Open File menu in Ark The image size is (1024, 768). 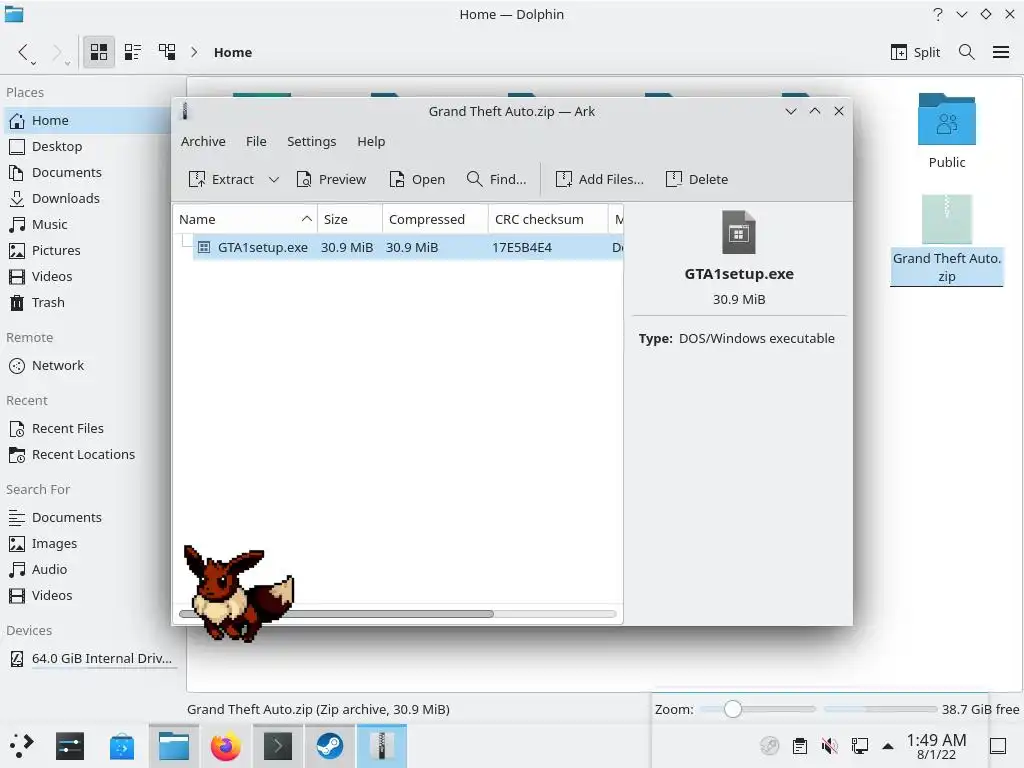pyautogui.click(x=256, y=142)
